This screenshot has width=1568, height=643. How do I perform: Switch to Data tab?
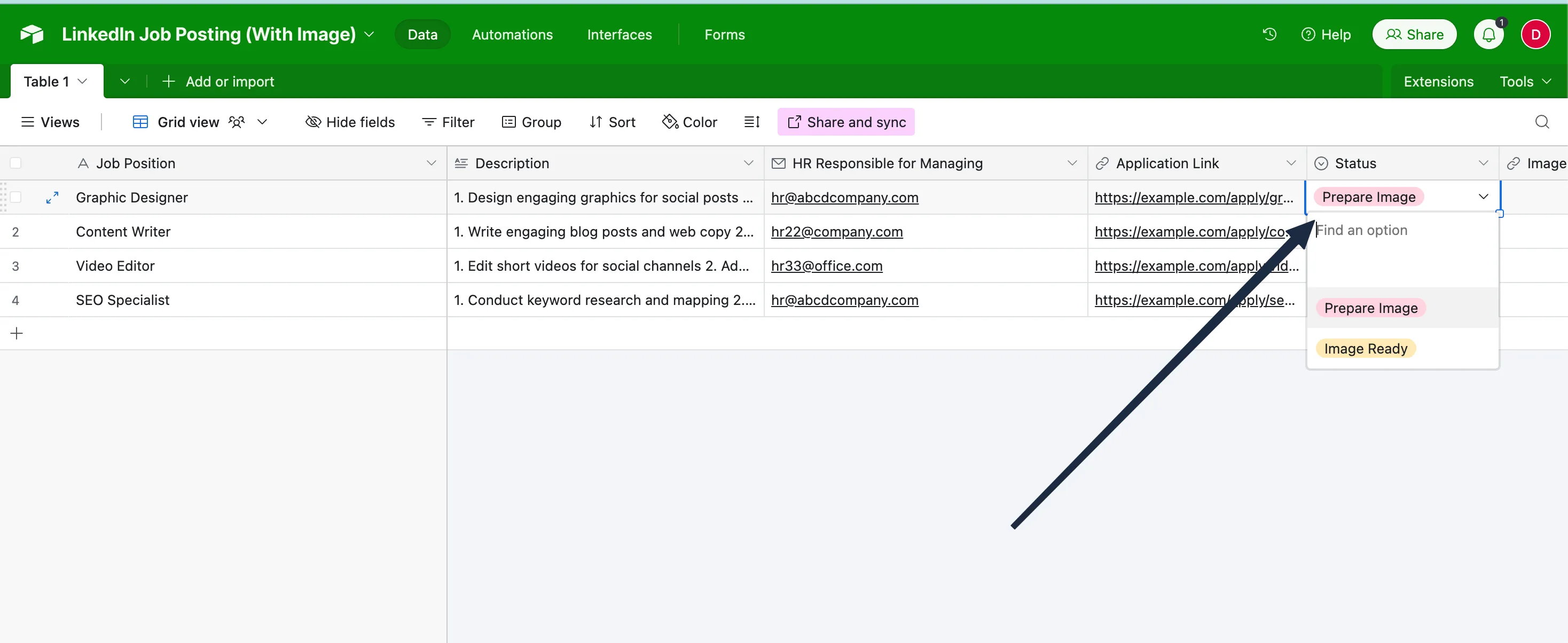(422, 35)
